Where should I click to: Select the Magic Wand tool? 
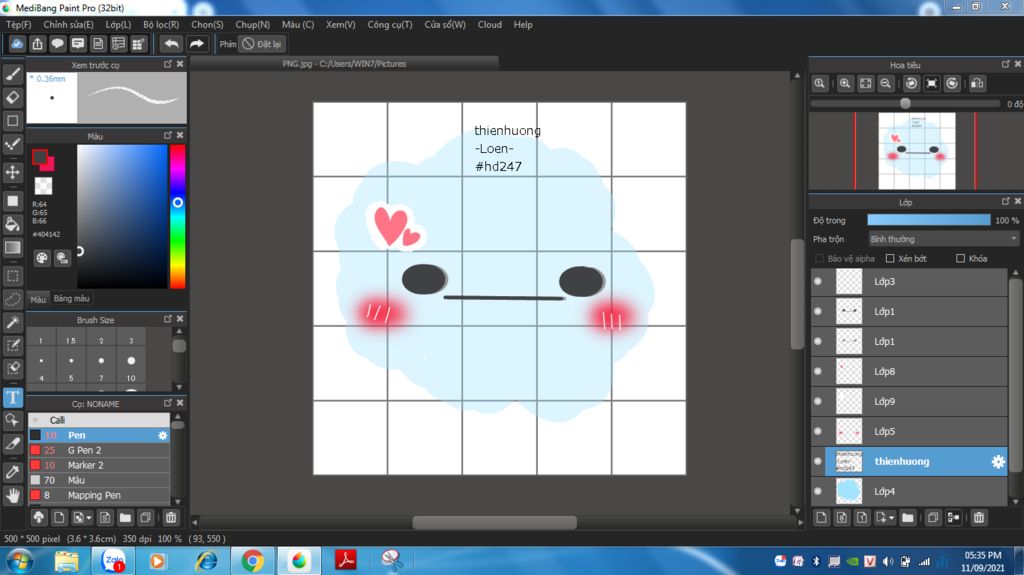[x=12, y=322]
